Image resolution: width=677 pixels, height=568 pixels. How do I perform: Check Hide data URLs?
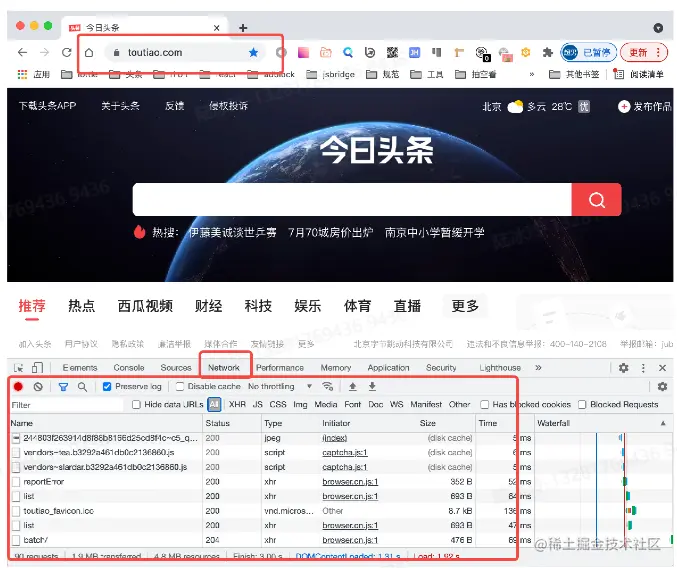(136, 404)
